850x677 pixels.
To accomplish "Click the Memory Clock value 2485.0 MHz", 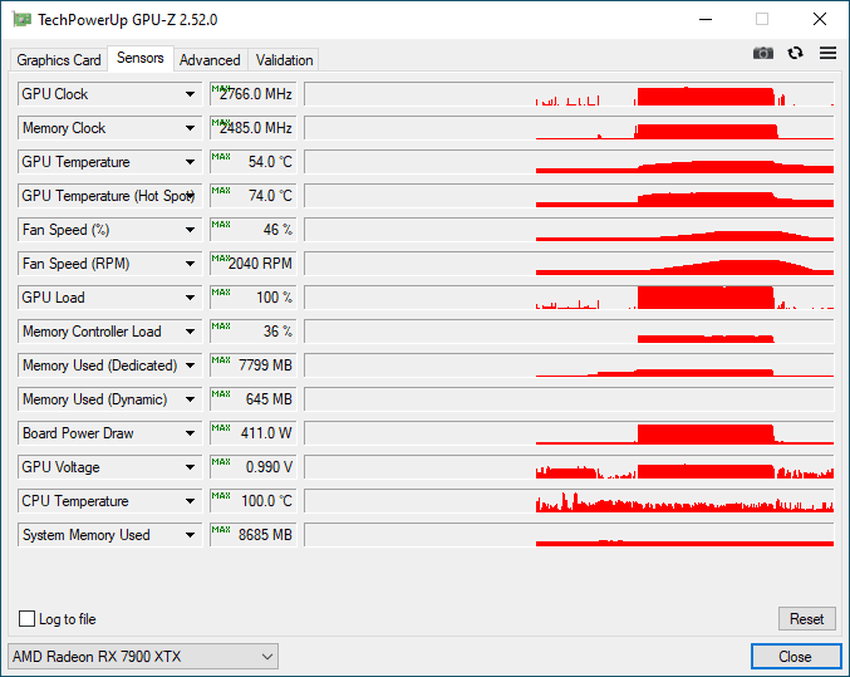I will (253, 128).
